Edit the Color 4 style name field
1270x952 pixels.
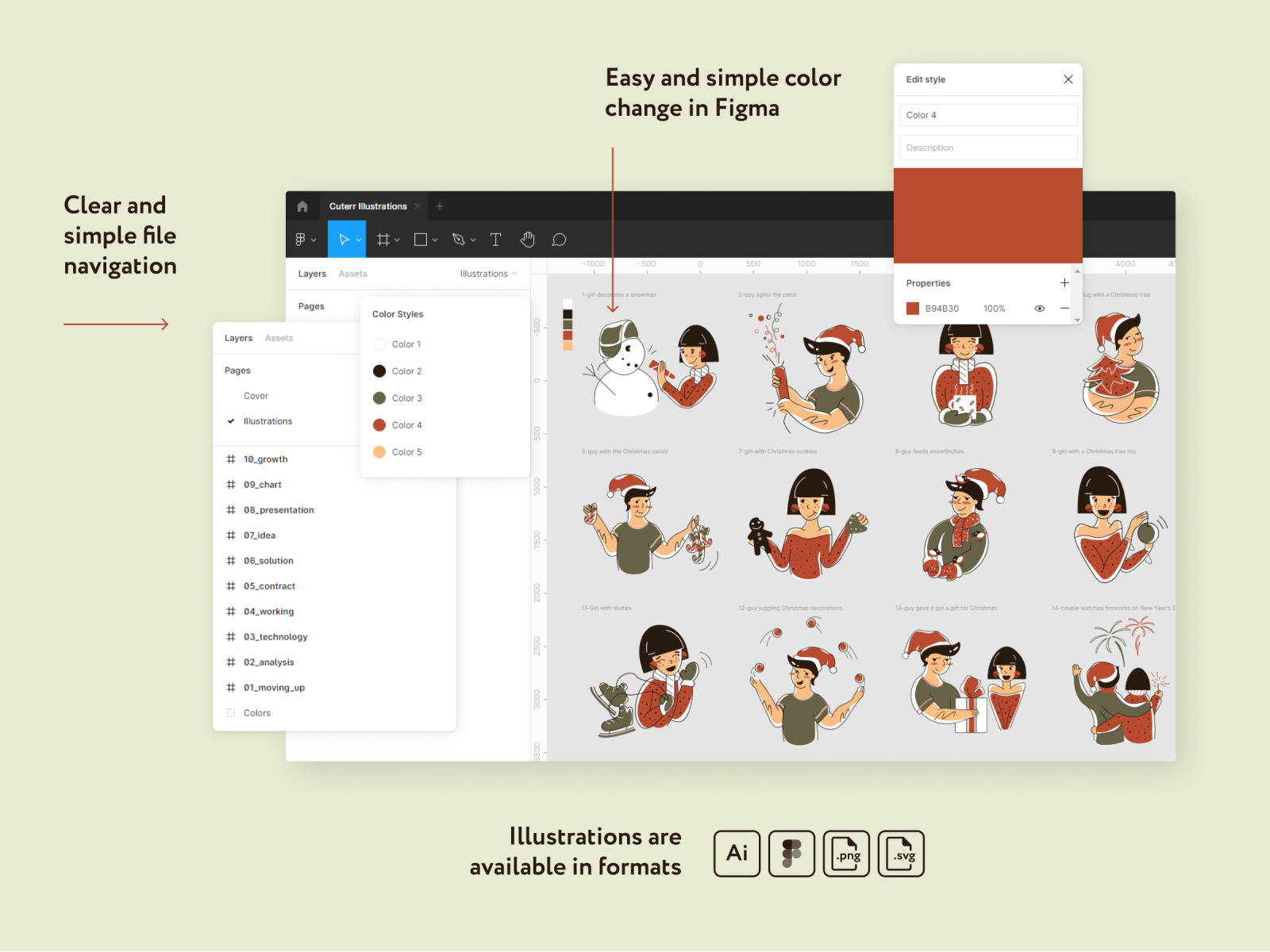click(988, 115)
